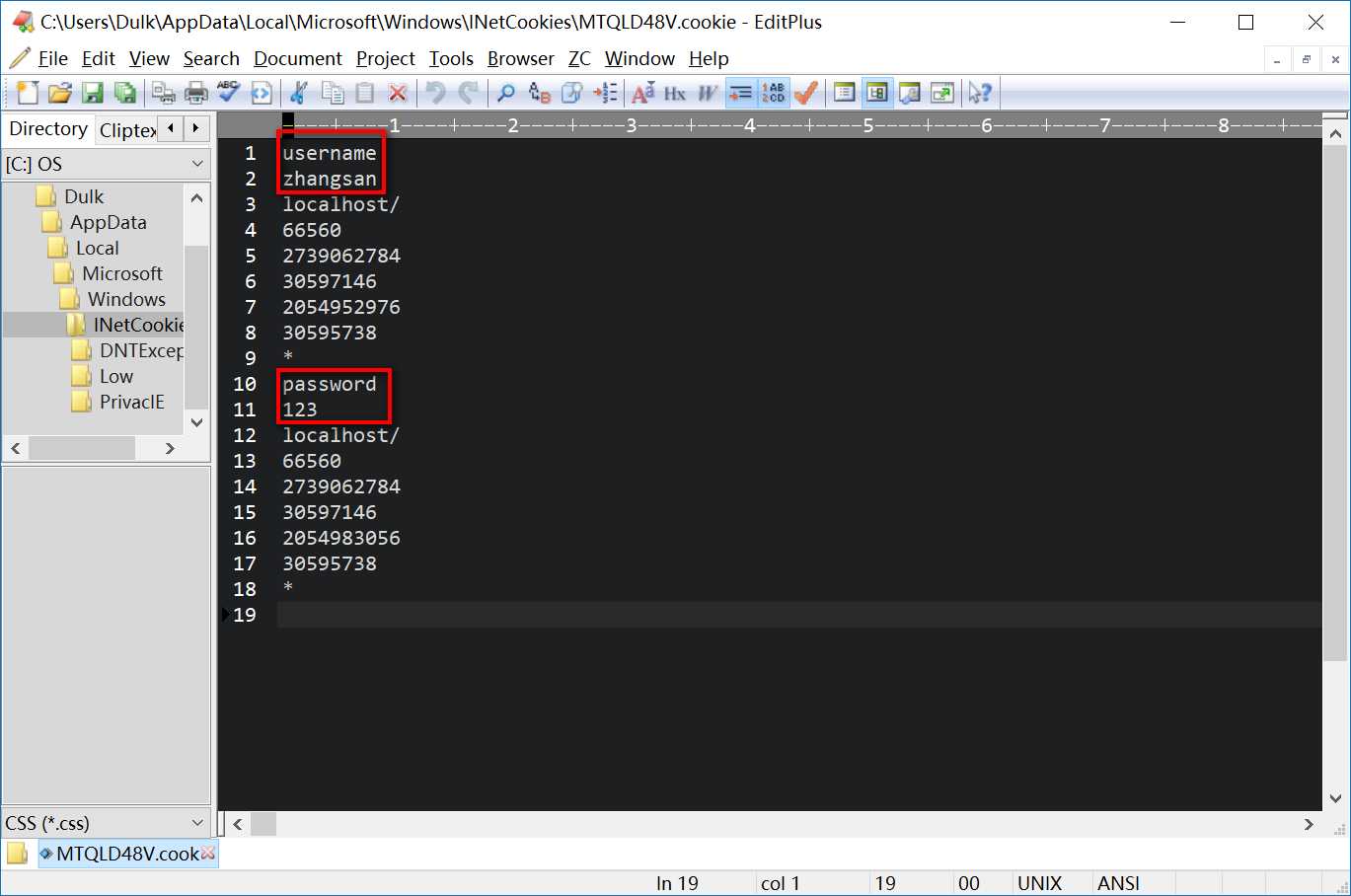Open the Font settings icon
1351x896 pixels.
642,93
